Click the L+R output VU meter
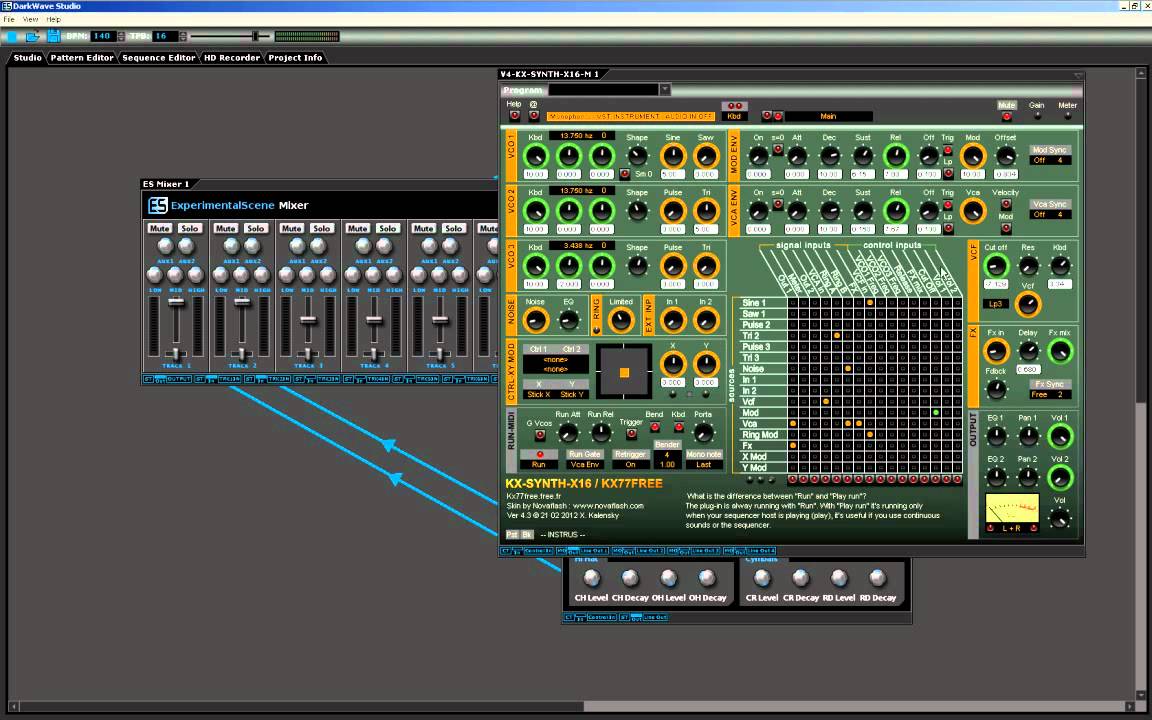Image resolution: width=1152 pixels, height=720 pixels. coord(1012,509)
